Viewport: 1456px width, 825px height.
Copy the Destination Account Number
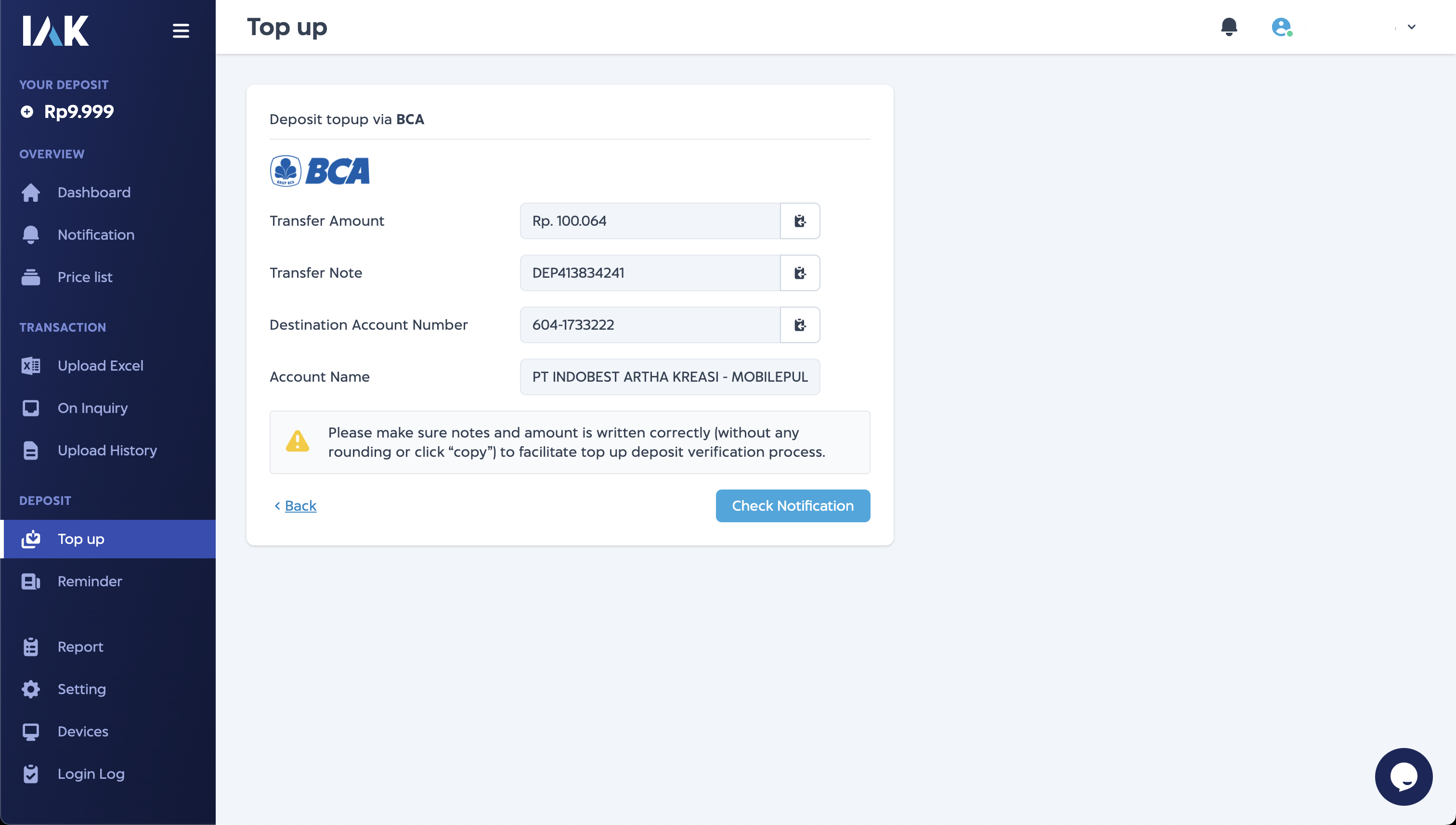[x=800, y=325]
